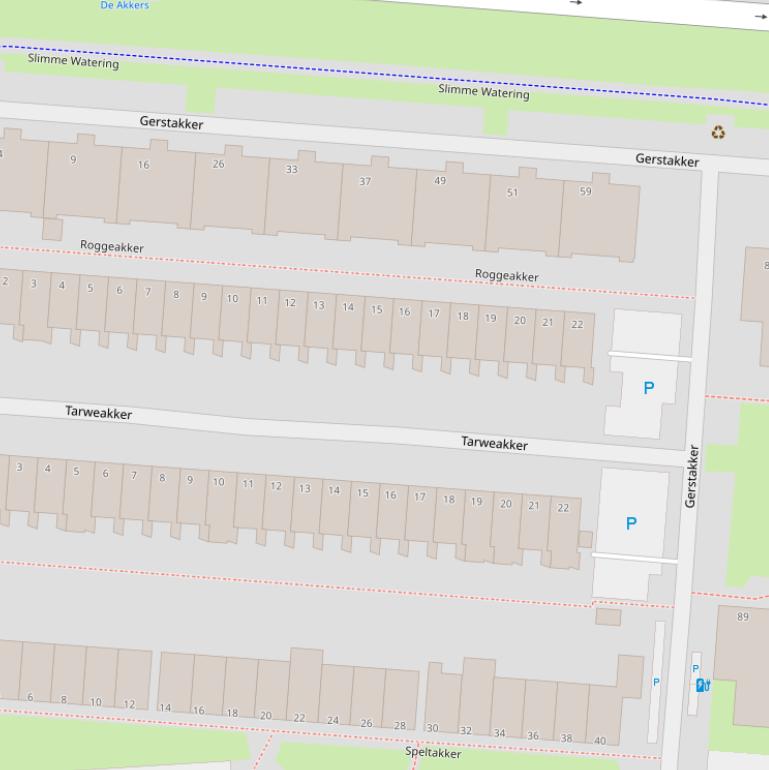Open the parking lot between Roggeakker and Tarweakker
Viewport: 769px width, 770px height.
click(x=648, y=388)
